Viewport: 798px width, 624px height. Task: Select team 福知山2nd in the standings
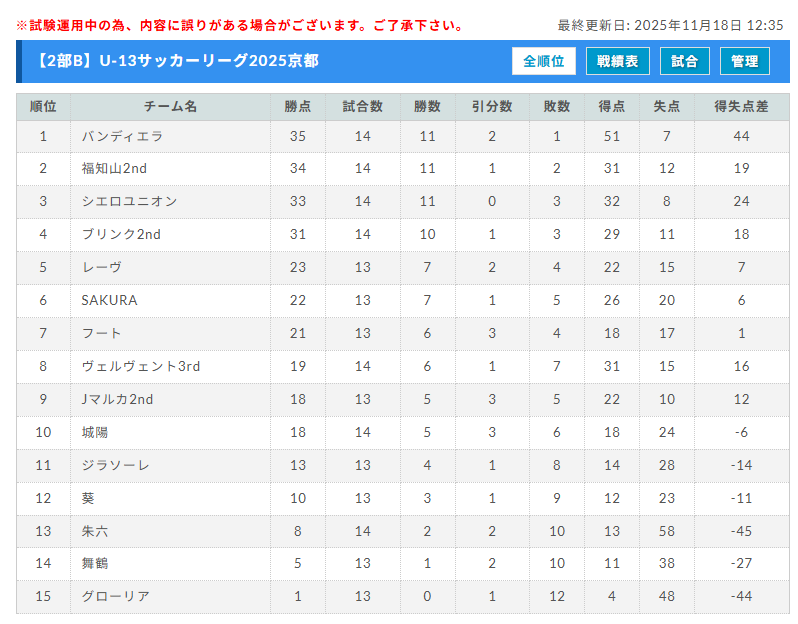(114, 168)
